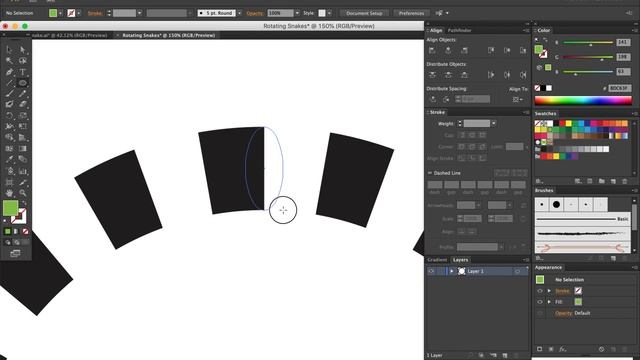Select the Pen tool
The width and height of the screenshot is (640, 360).
pos(9,72)
